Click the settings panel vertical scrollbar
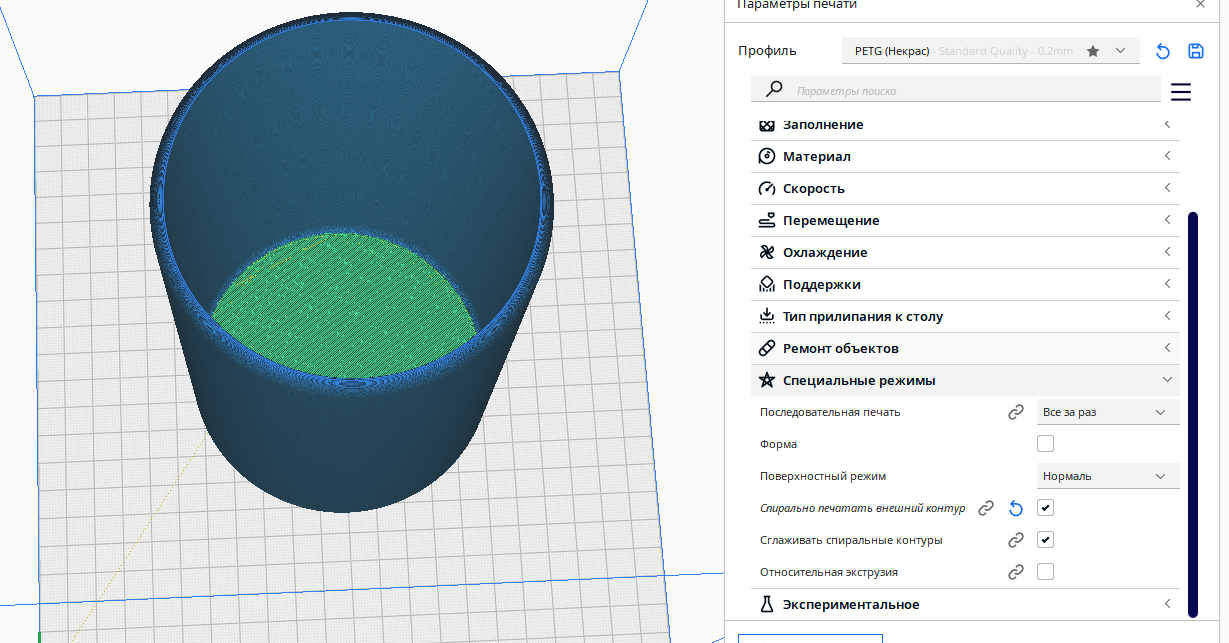This screenshot has height=643, width=1229. (x=1192, y=414)
